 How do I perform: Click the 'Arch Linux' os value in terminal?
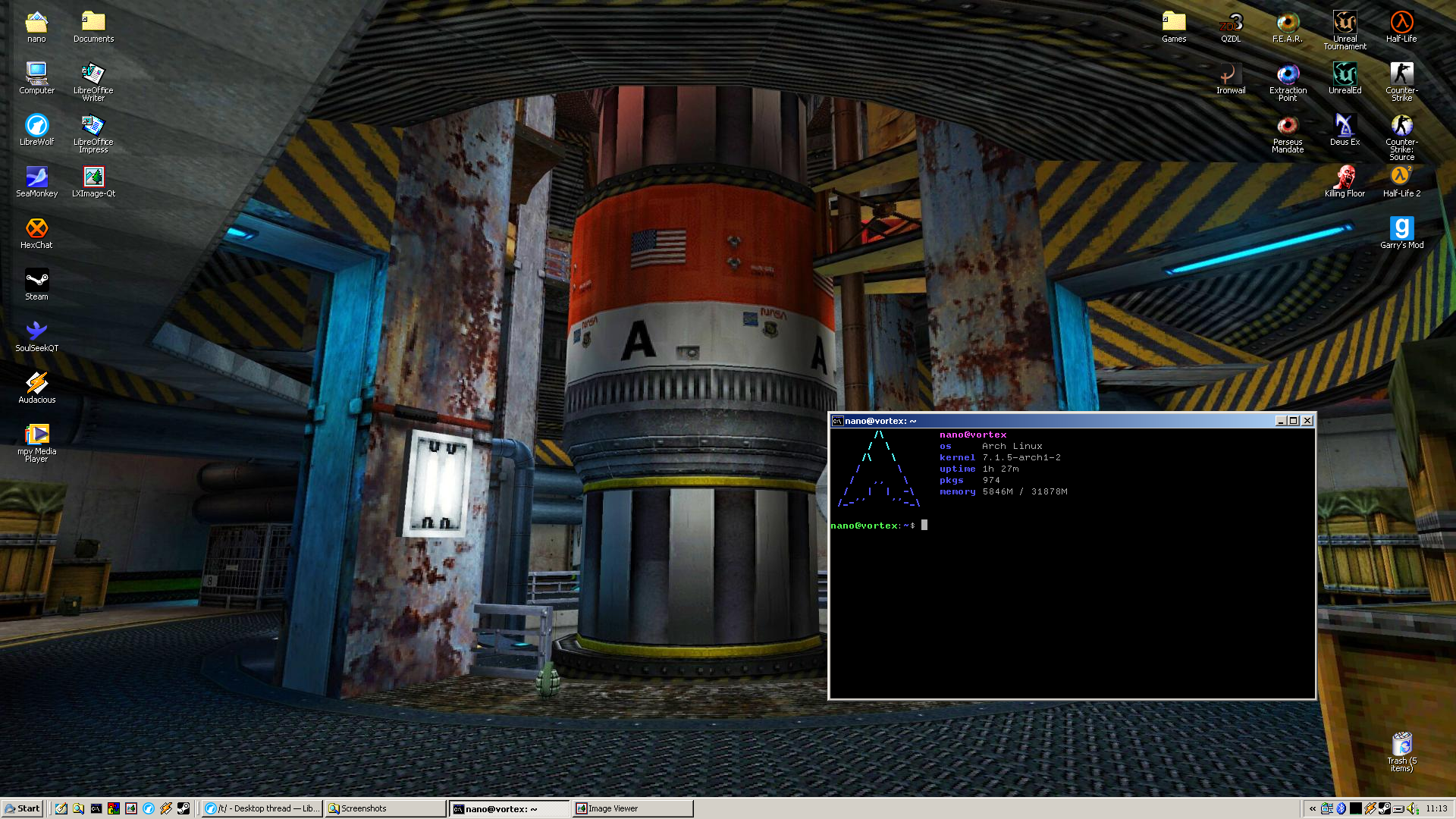pos(1012,447)
